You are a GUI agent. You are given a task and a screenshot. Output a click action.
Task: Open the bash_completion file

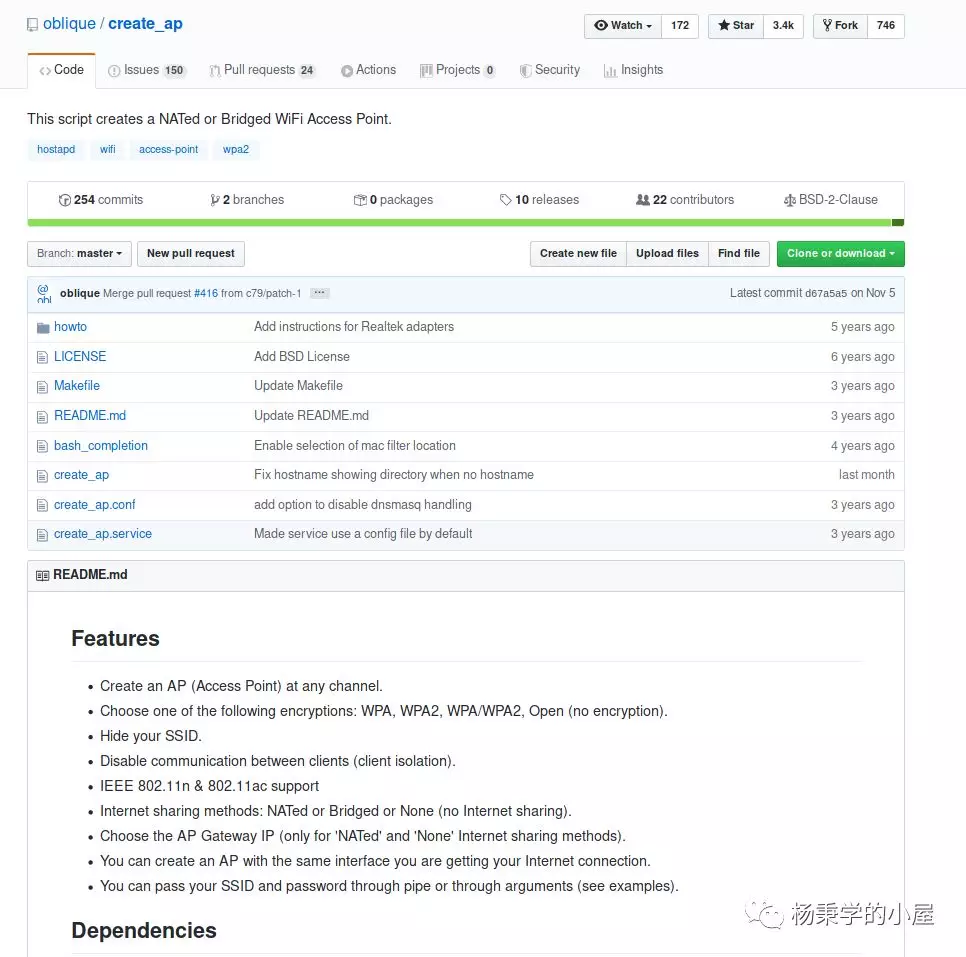[101, 446]
